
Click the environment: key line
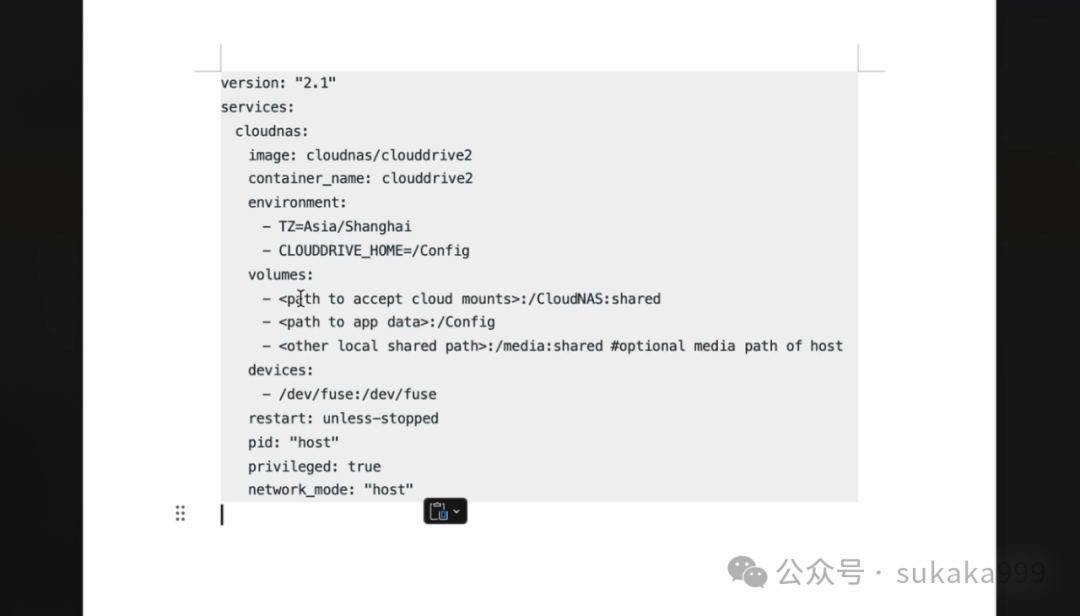(298, 203)
